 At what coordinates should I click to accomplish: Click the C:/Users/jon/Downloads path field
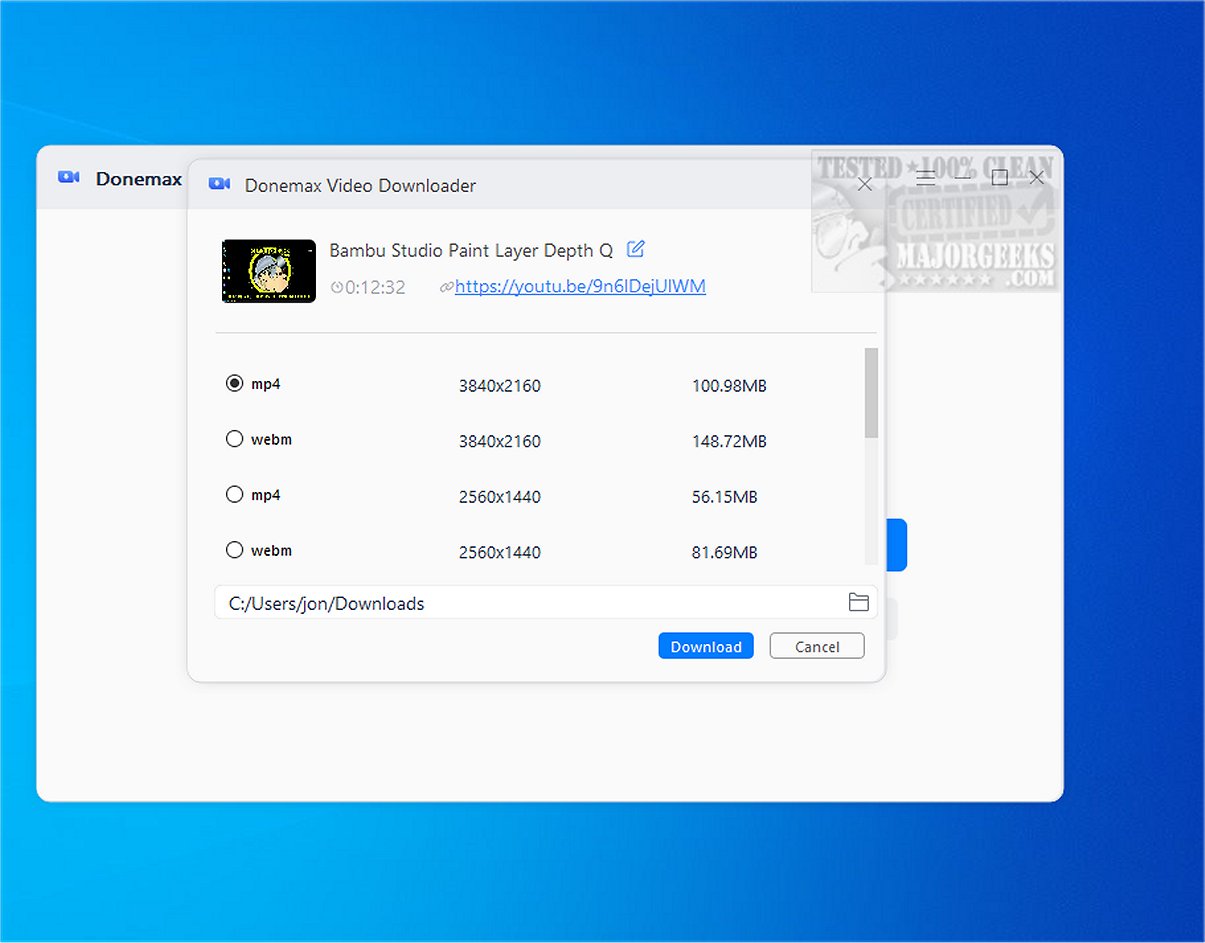click(546, 603)
